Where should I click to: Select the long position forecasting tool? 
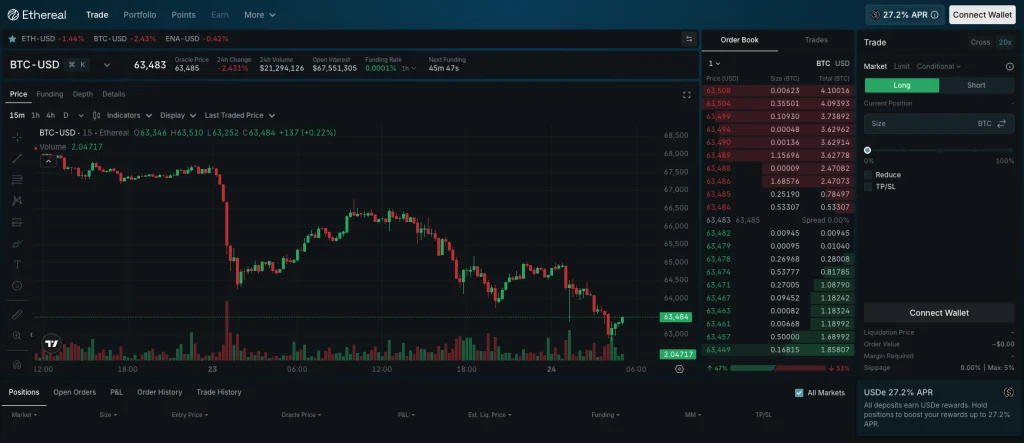click(17, 222)
